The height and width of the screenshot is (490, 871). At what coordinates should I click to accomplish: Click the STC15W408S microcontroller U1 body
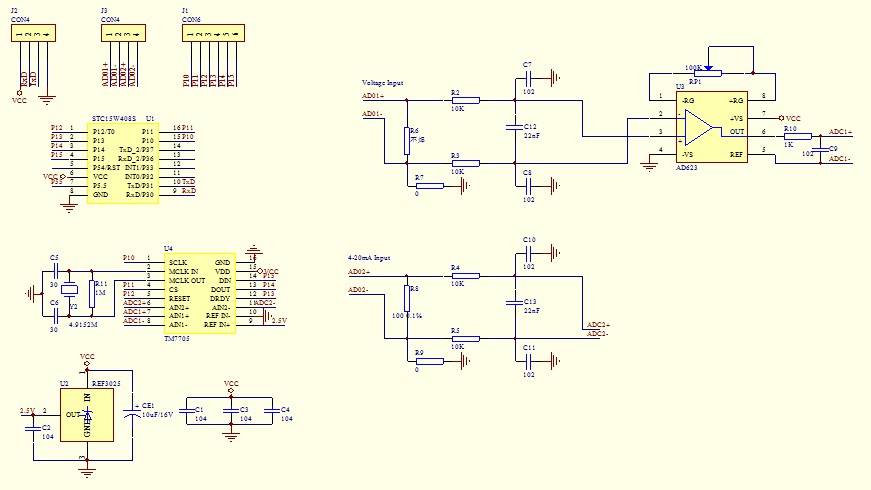[123, 163]
